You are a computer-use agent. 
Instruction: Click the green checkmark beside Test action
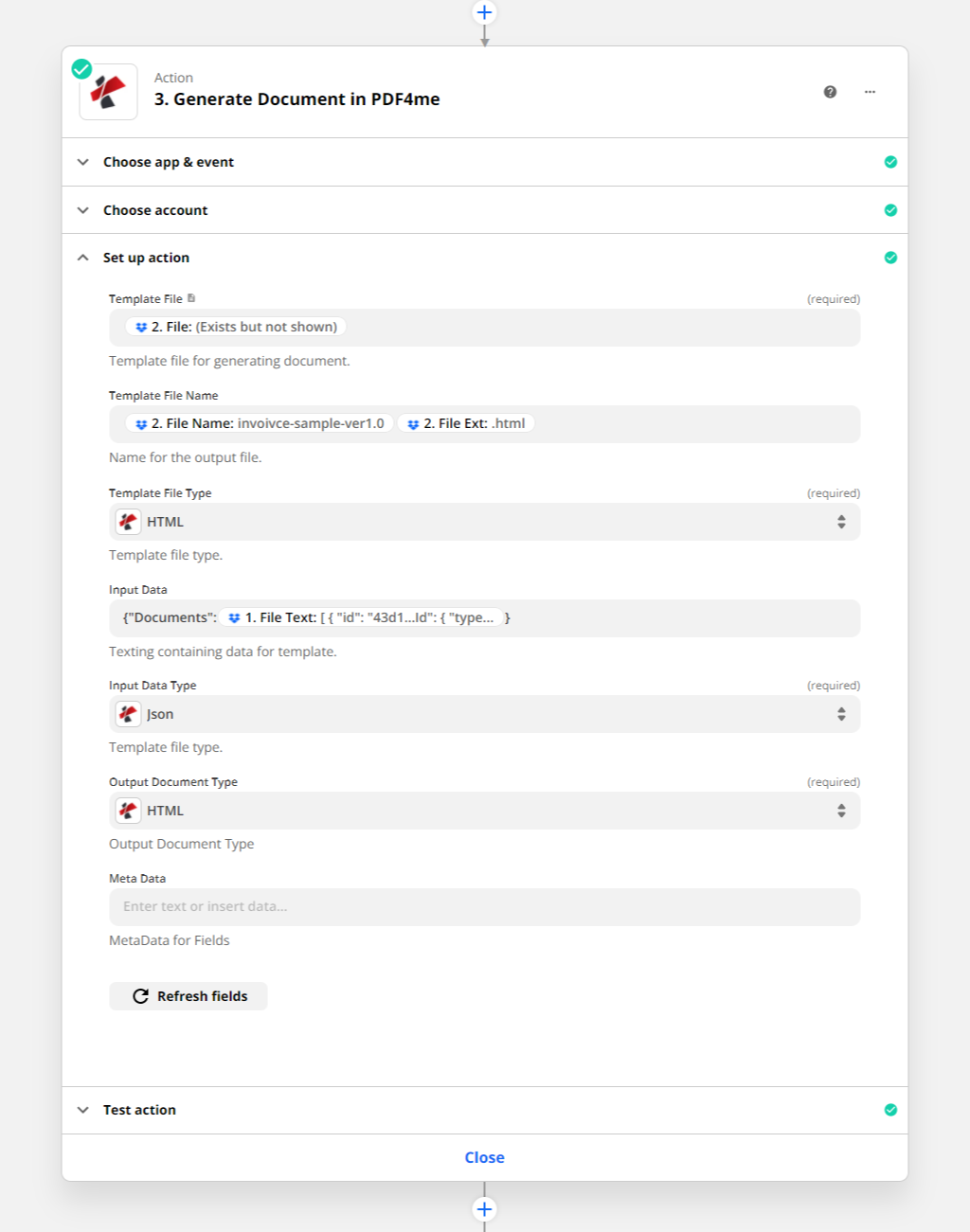click(x=890, y=1110)
